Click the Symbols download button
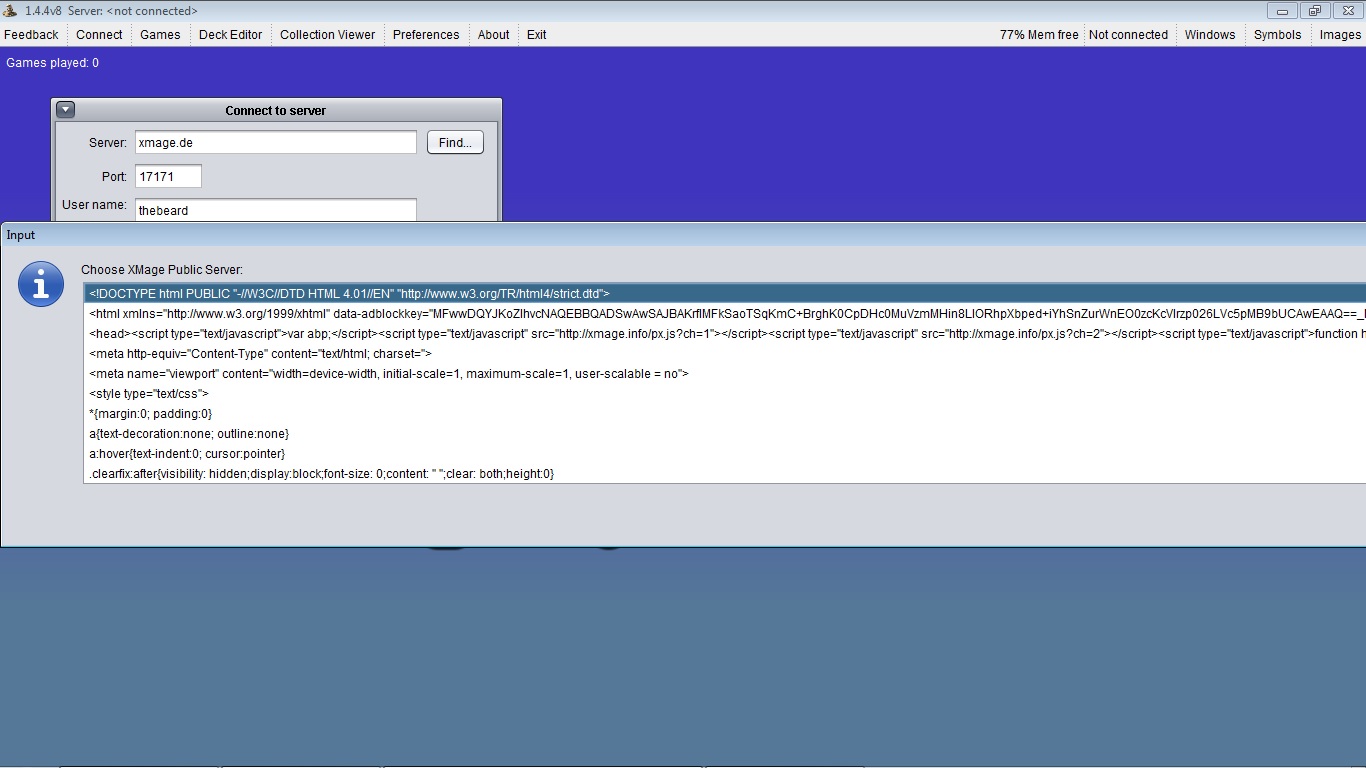 tap(1277, 34)
